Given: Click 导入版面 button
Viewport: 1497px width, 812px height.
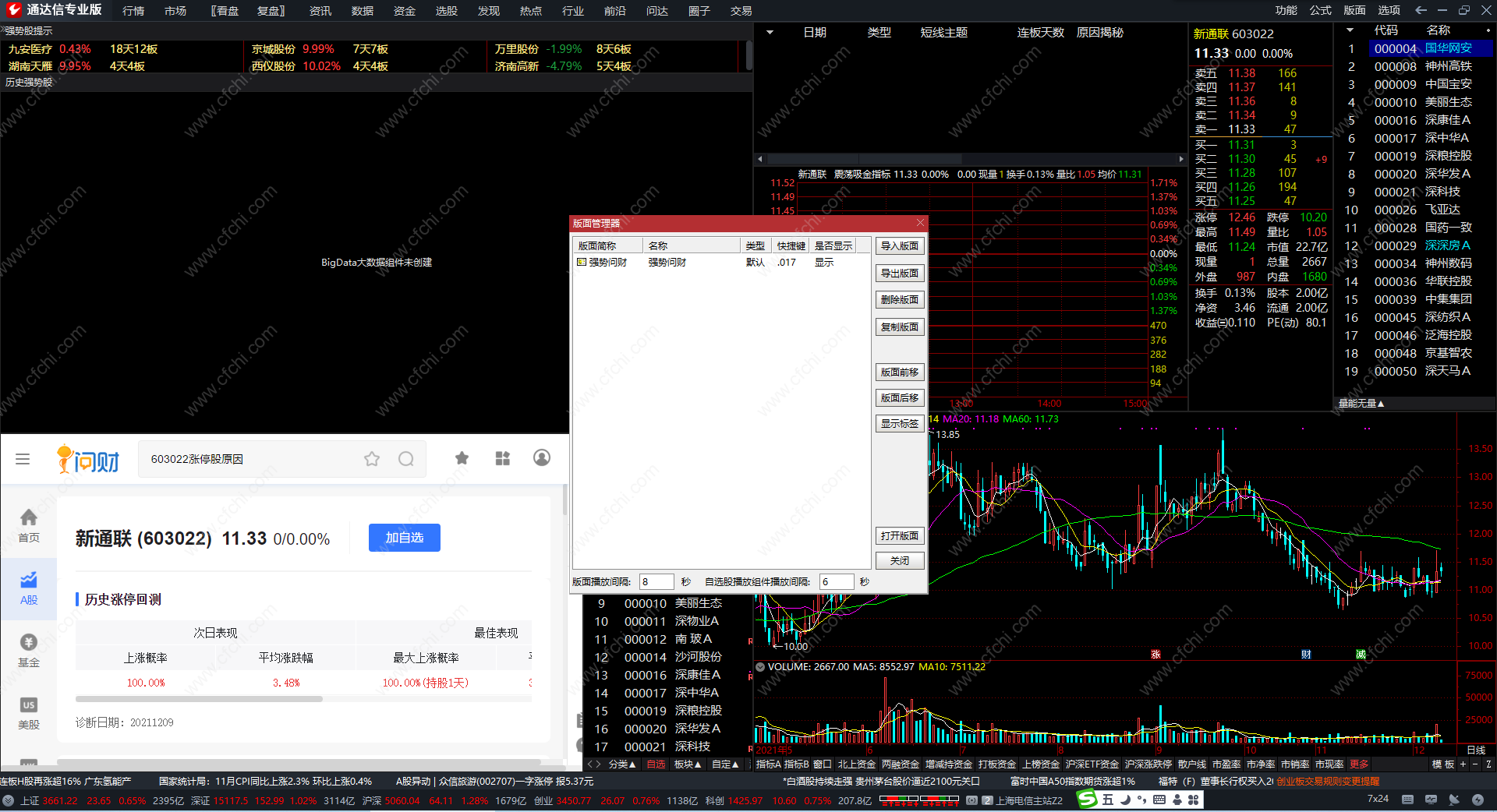Looking at the screenshot, I should [900, 246].
